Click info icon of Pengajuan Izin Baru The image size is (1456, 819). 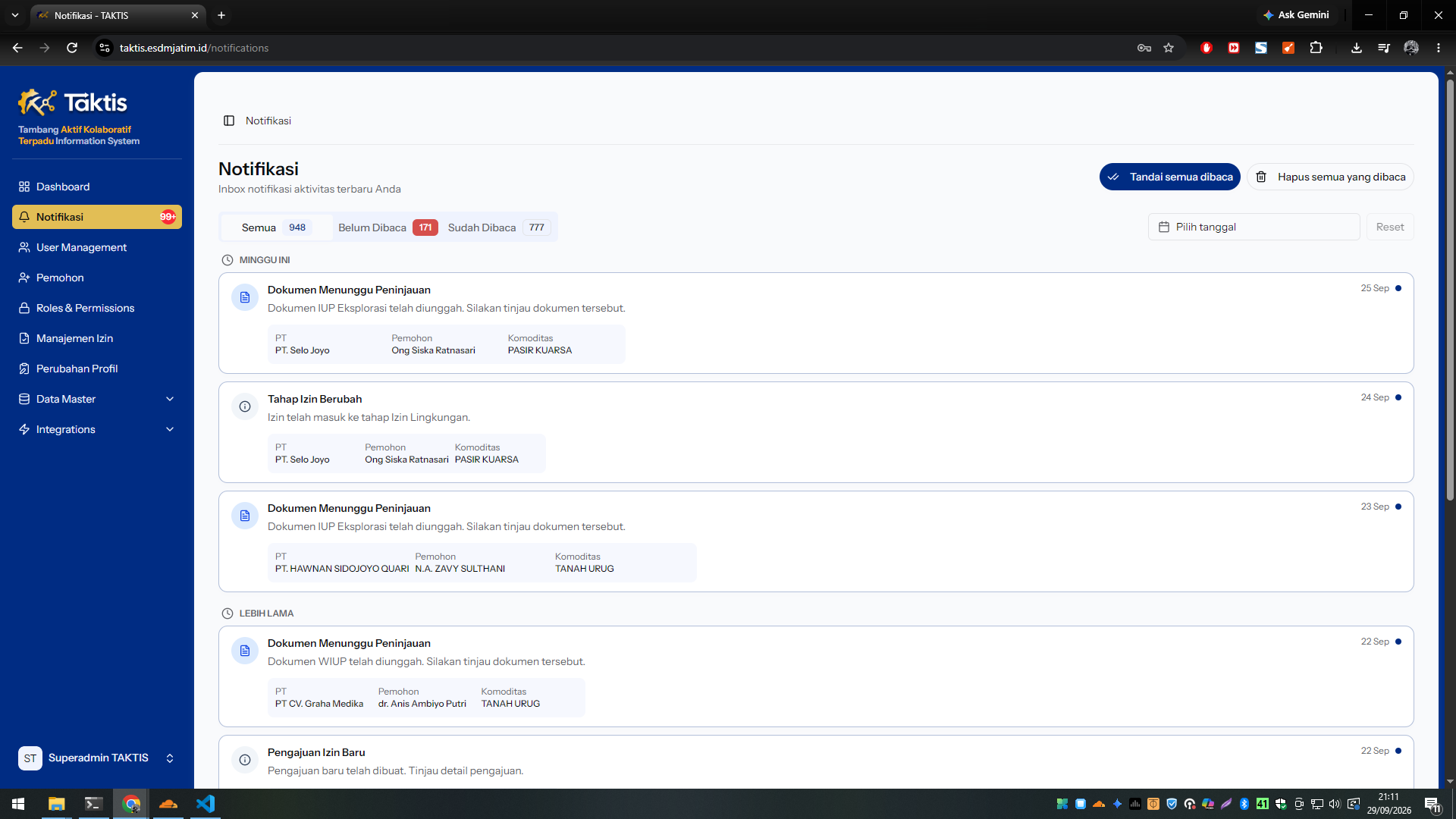click(x=245, y=760)
